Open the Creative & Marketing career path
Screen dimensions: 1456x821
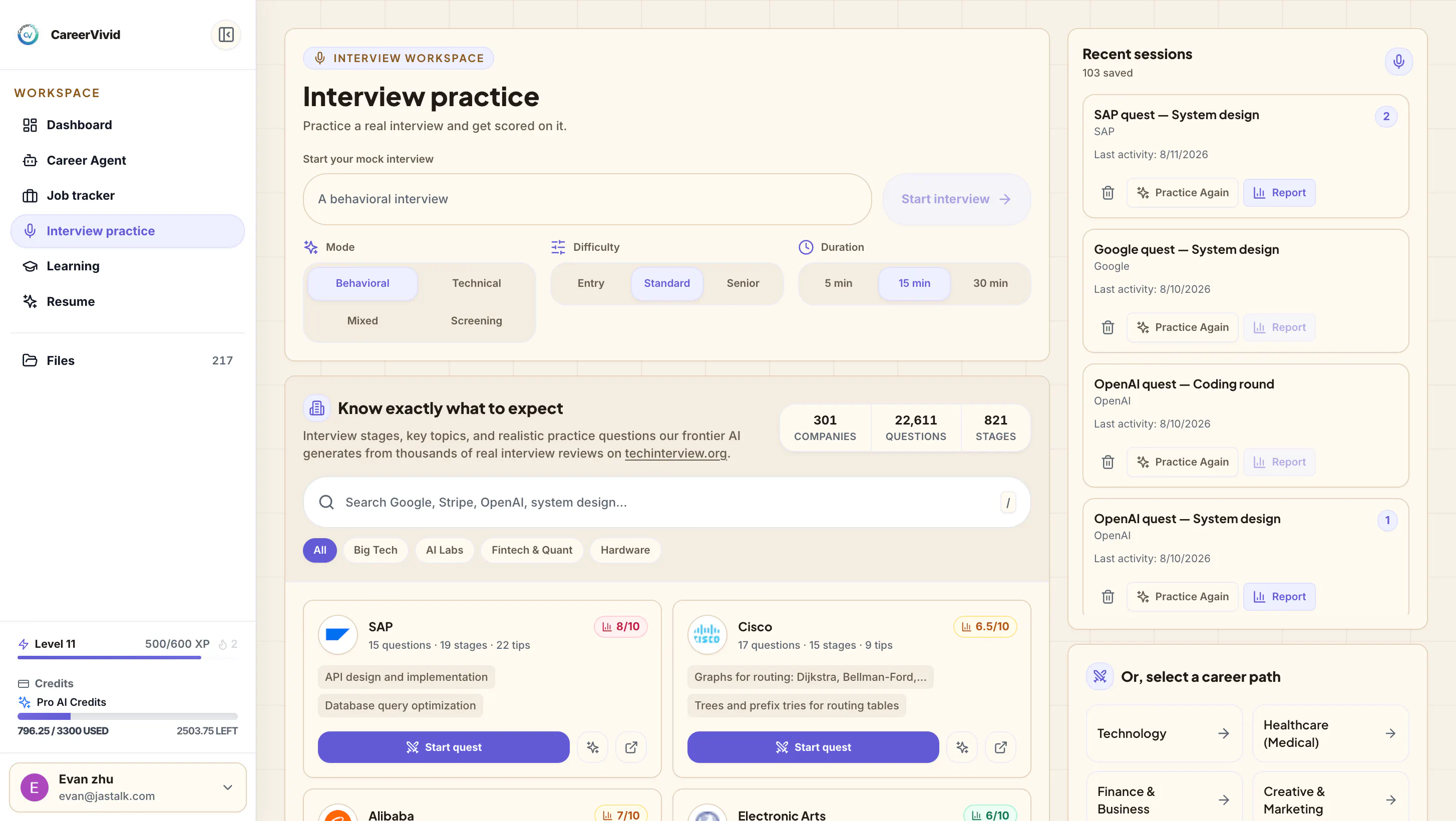(1330, 799)
